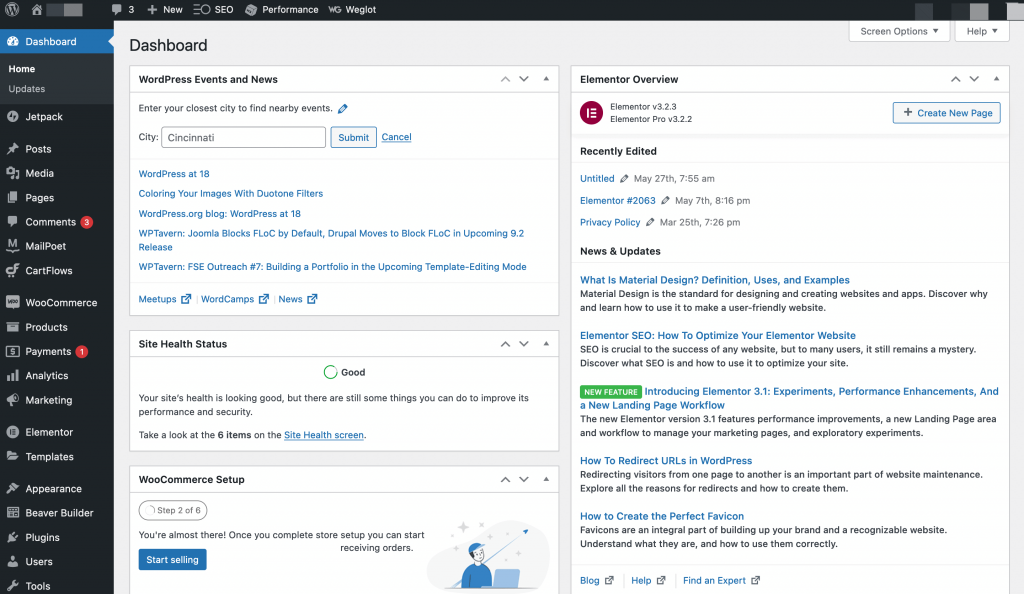Collapse the Site Health Status panel
This screenshot has width=1024, height=594.
[546, 343]
